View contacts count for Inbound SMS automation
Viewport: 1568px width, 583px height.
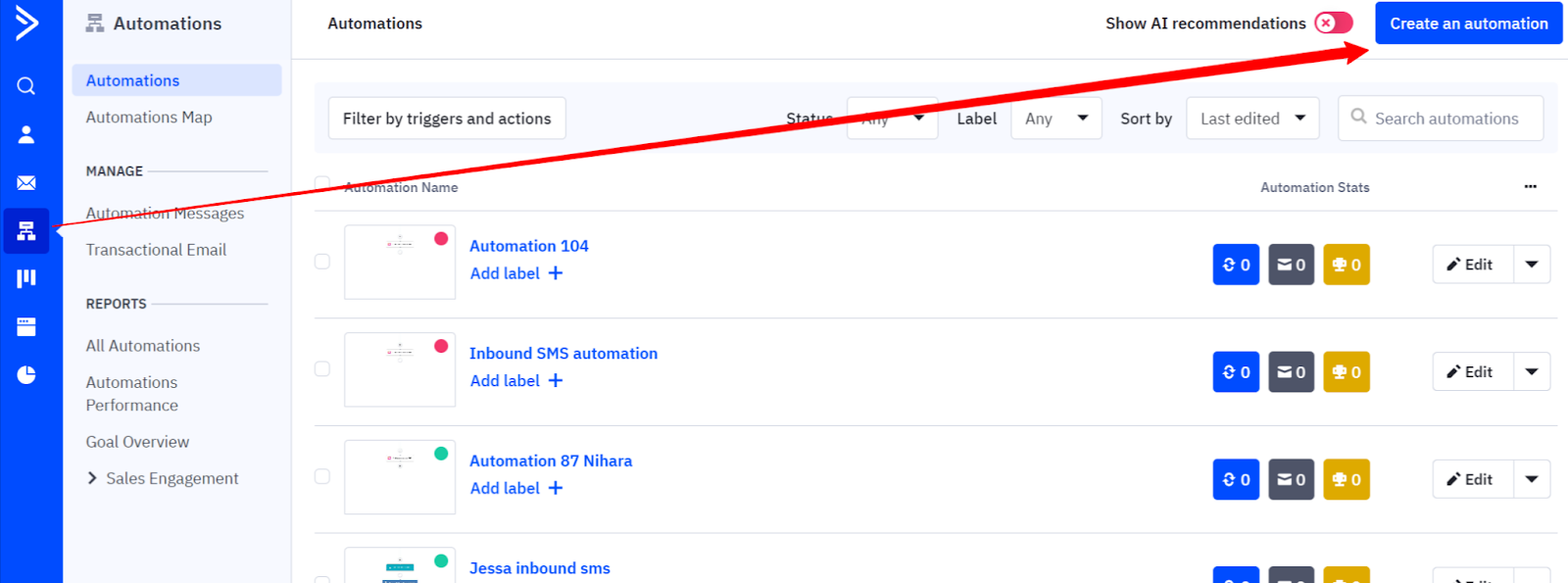click(x=1236, y=372)
